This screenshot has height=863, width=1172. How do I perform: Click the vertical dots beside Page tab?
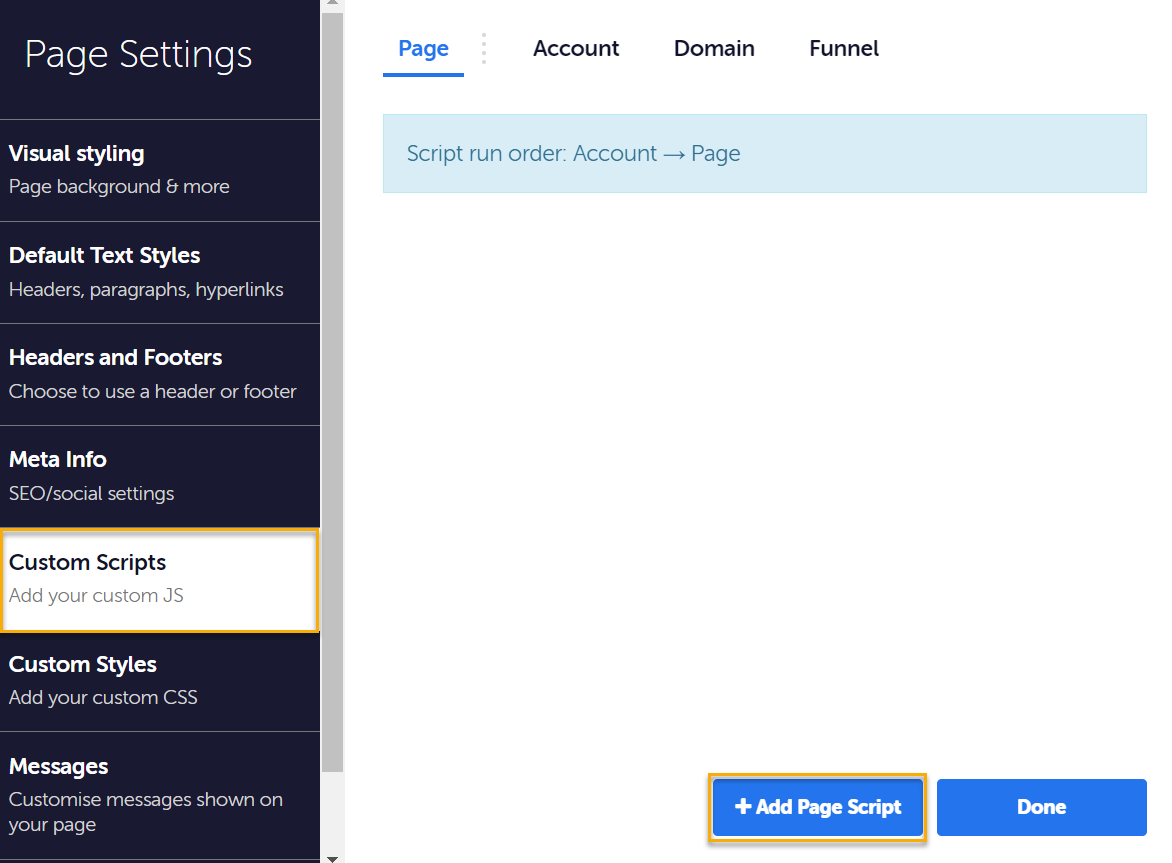point(484,49)
